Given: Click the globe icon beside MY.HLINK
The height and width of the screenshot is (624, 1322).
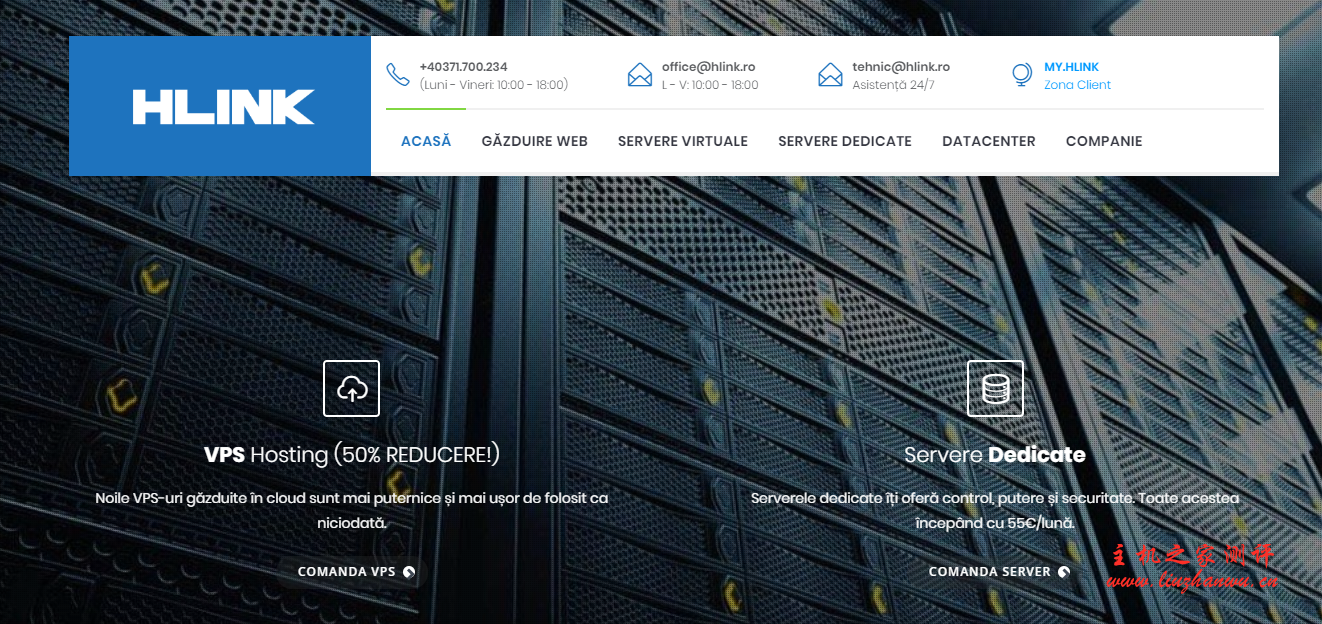Looking at the screenshot, I should [x=1022, y=75].
